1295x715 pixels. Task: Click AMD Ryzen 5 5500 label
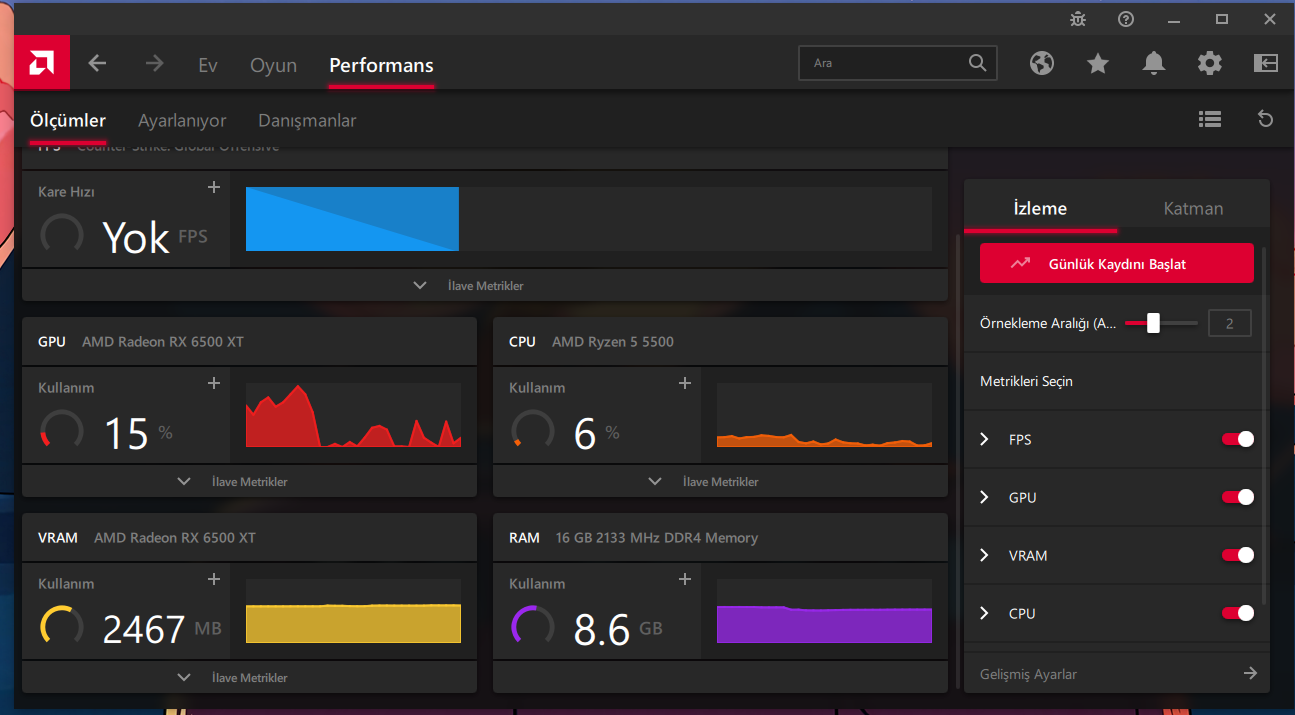613,341
